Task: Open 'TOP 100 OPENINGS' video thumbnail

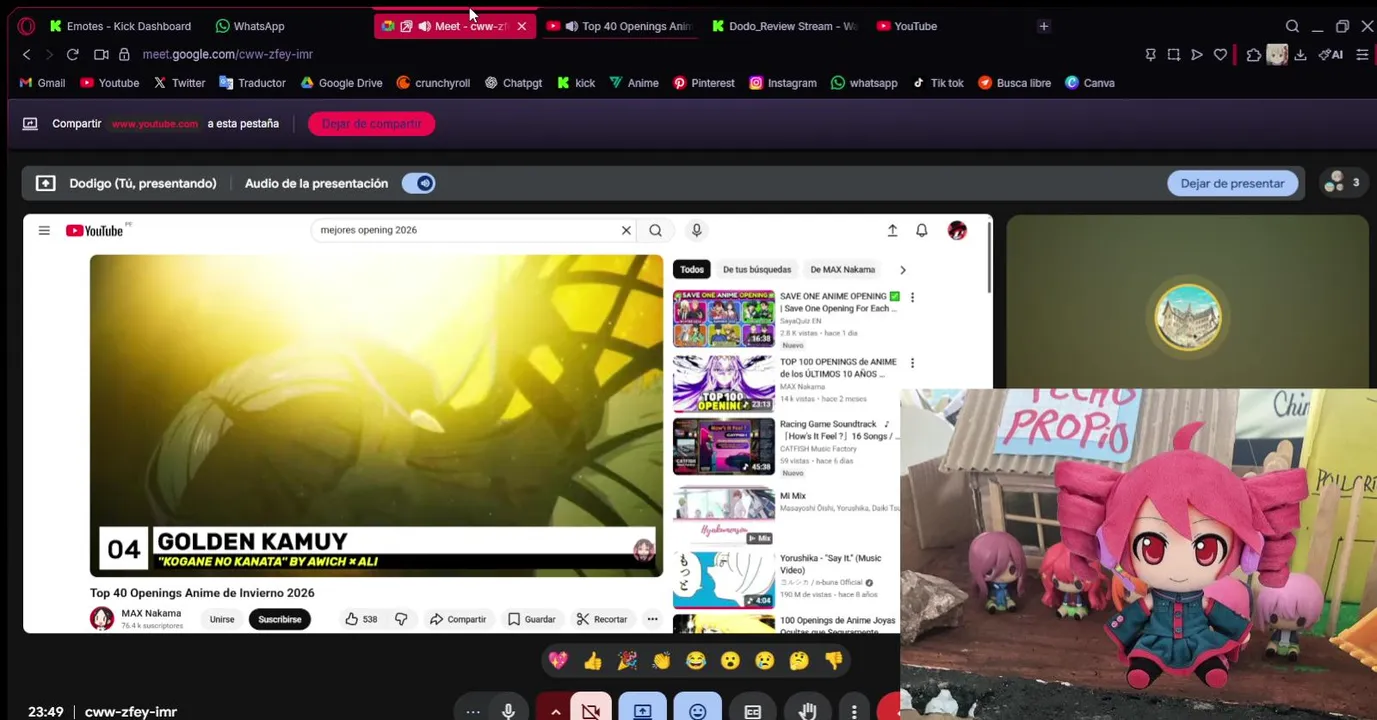Action: [x=724, y=384]
